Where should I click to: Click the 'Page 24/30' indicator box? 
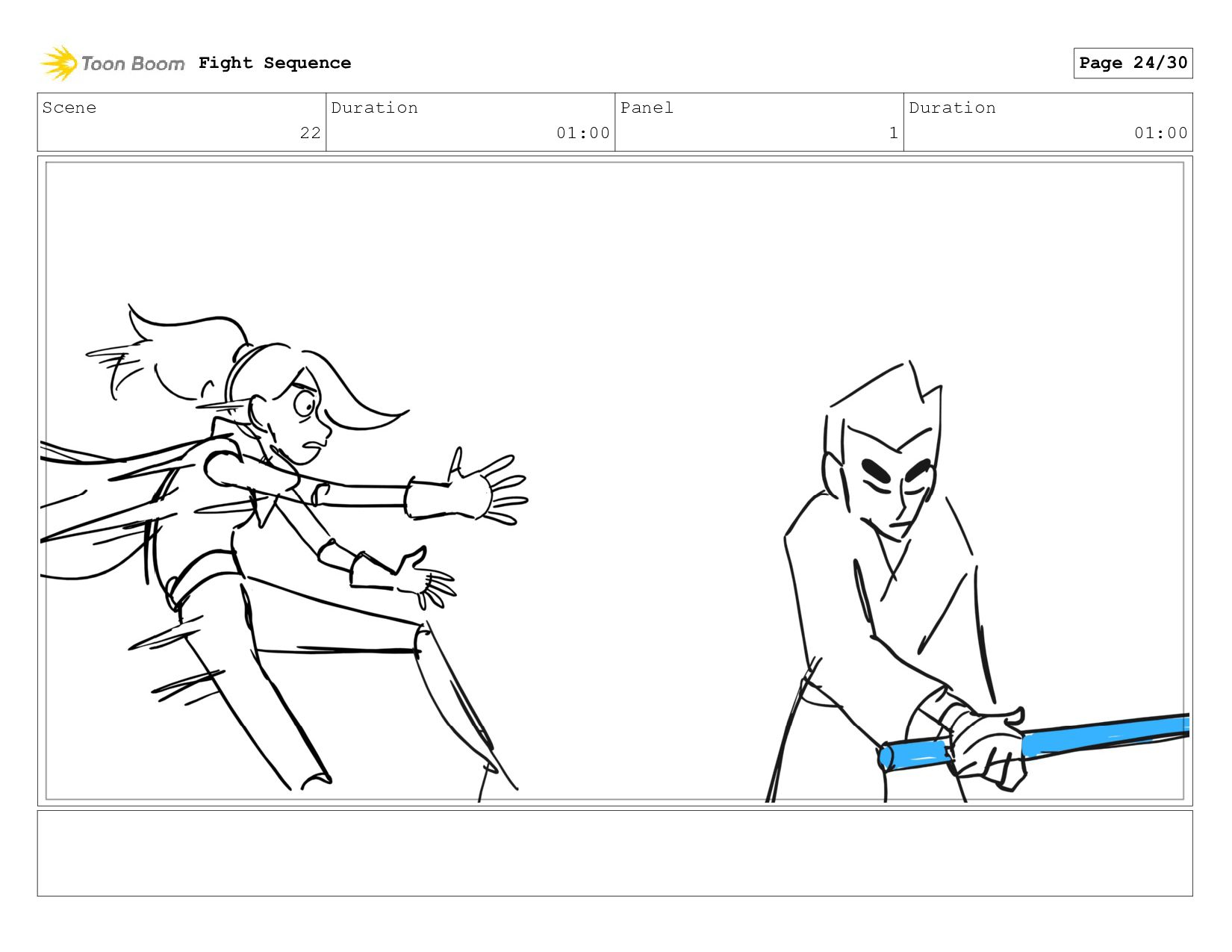tap(1133, 63)
